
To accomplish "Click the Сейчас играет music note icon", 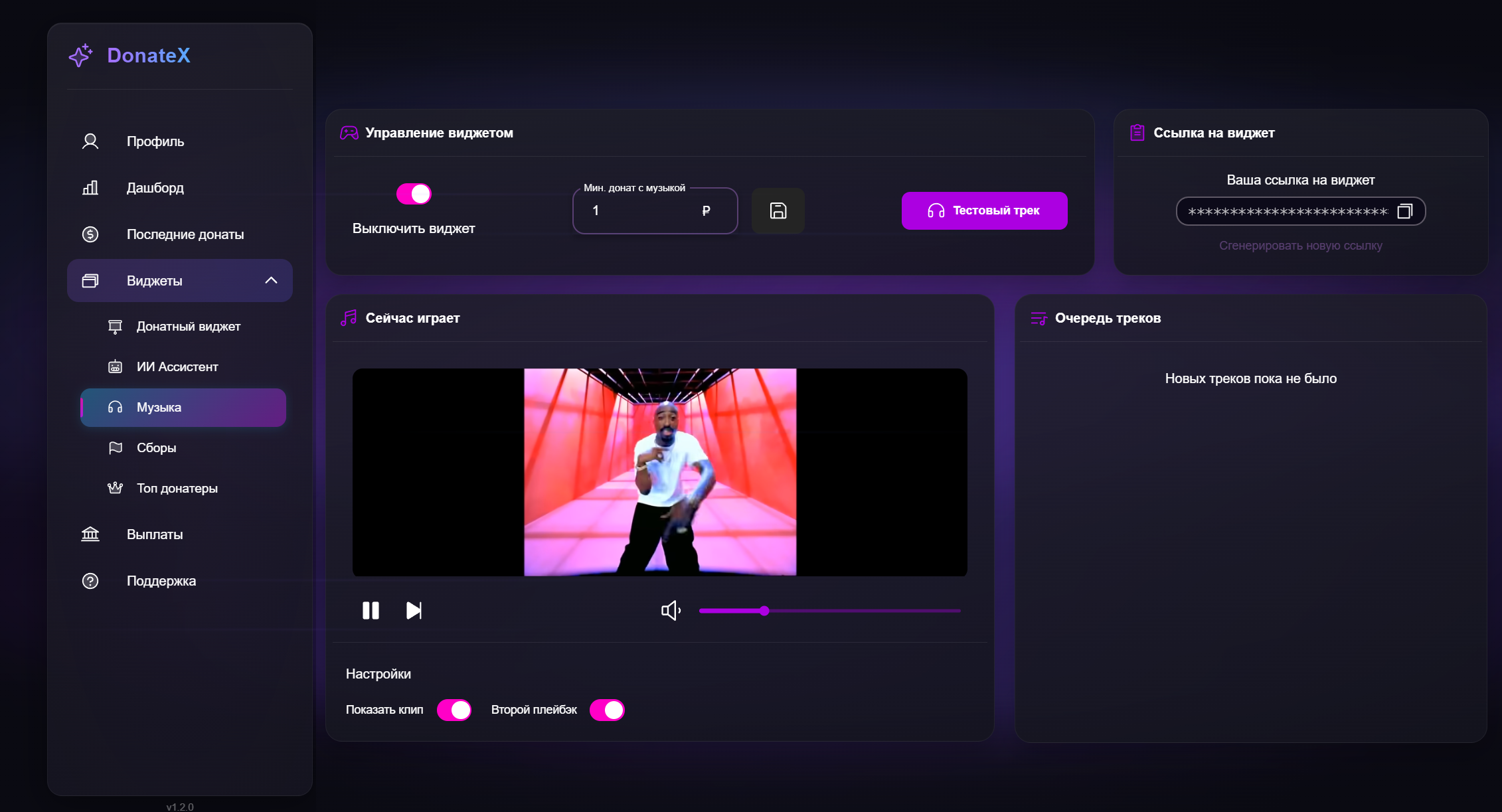I will tap(349, 318).
